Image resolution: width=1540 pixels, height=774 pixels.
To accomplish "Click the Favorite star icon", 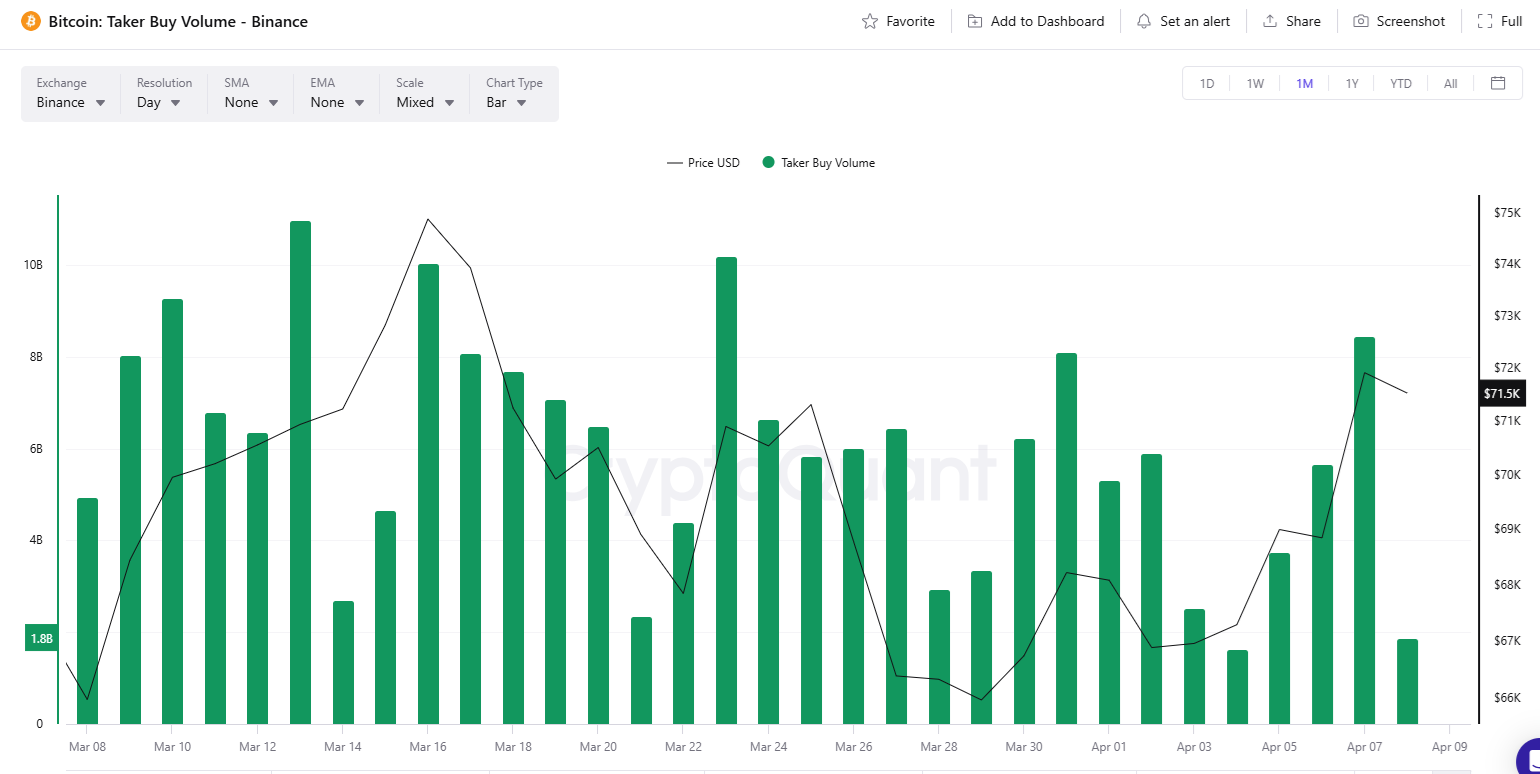I will click(870, 21).
